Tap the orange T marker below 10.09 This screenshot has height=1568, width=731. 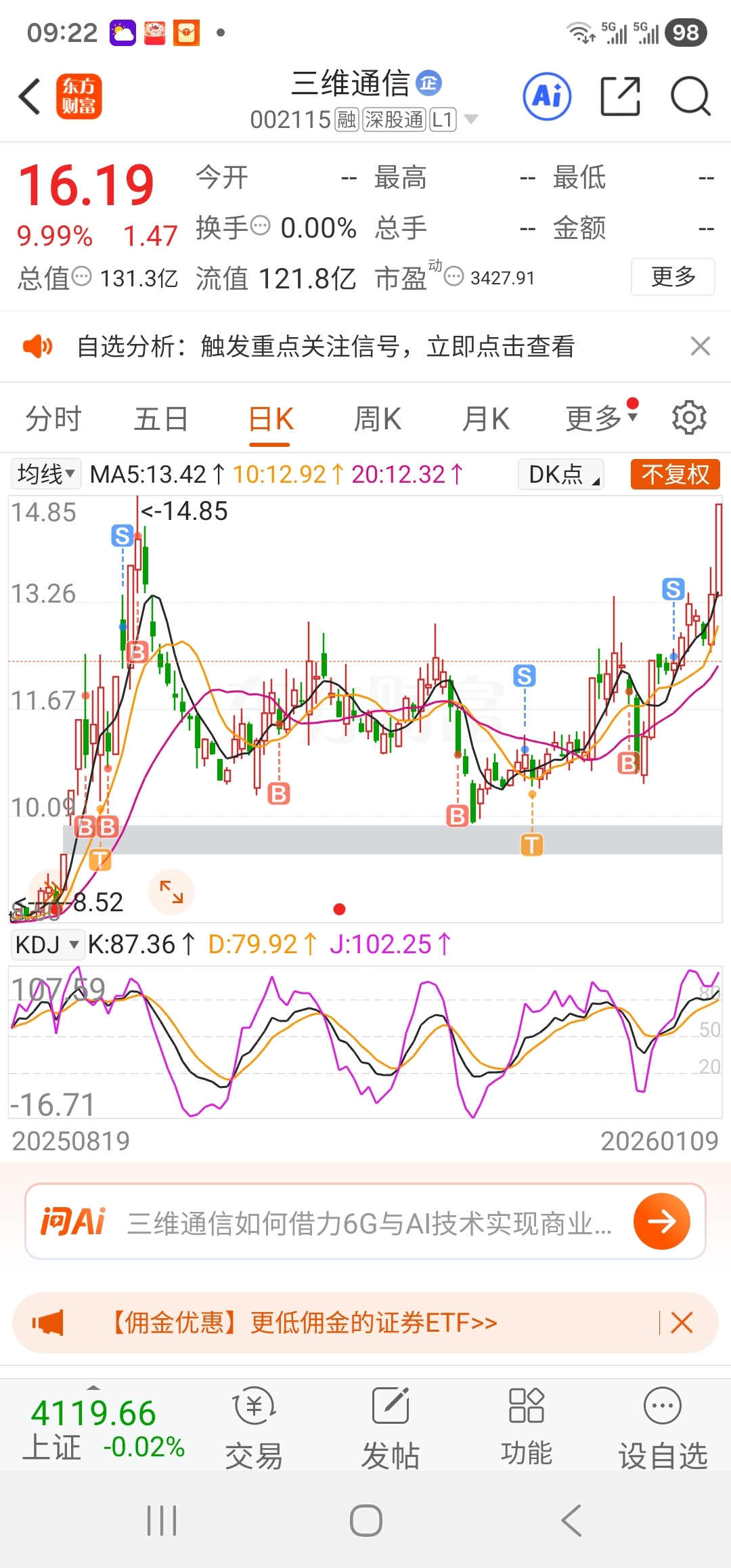tap(100, 860)
